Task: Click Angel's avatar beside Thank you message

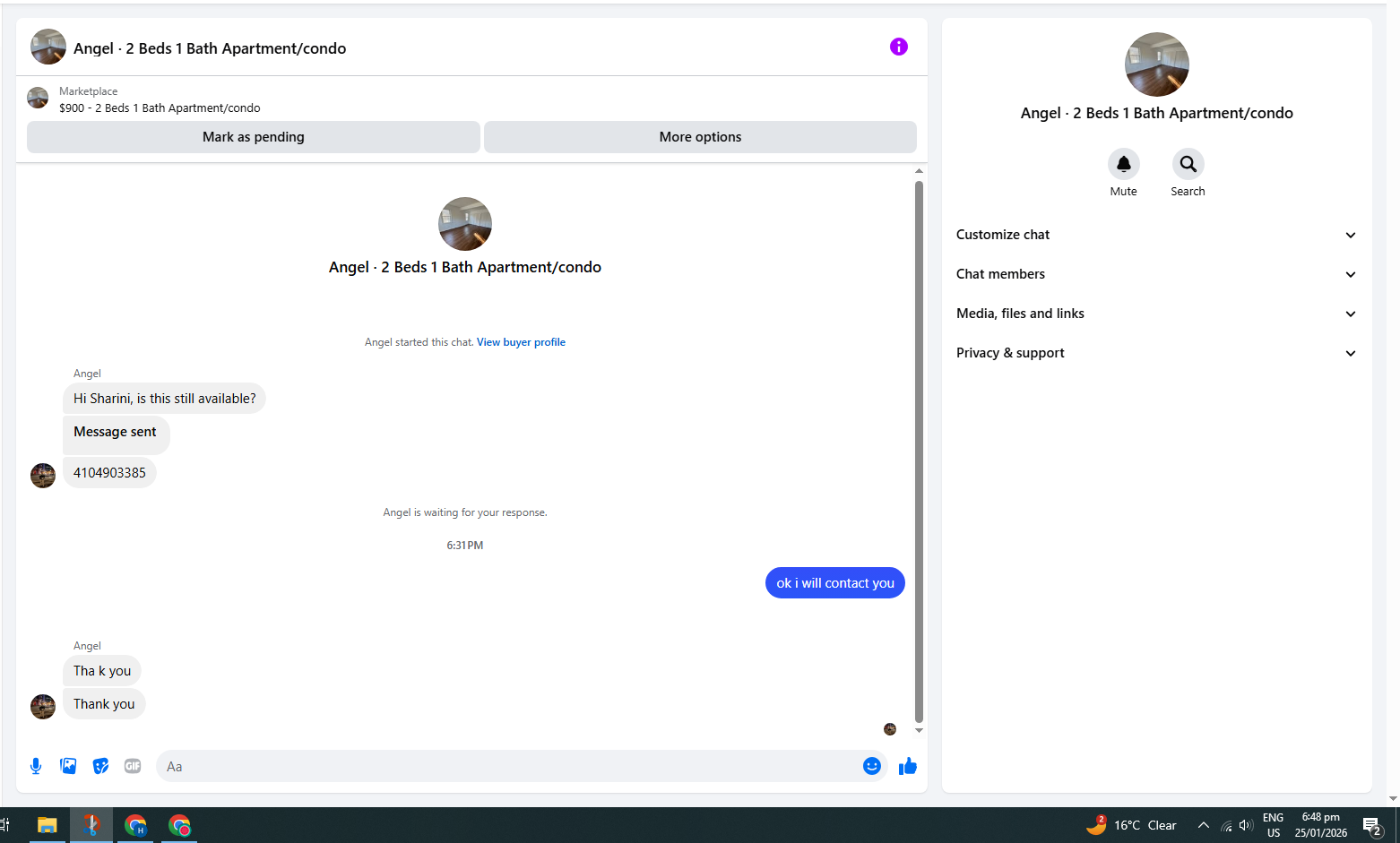Action: 43,706
